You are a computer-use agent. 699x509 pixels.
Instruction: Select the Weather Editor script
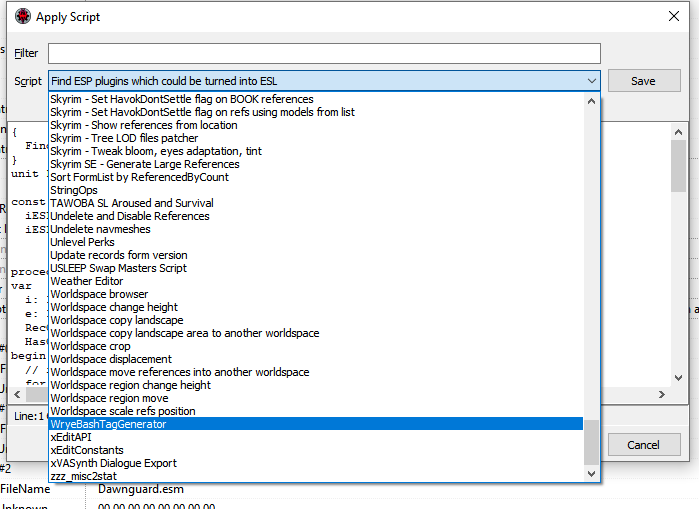[86, 281]
